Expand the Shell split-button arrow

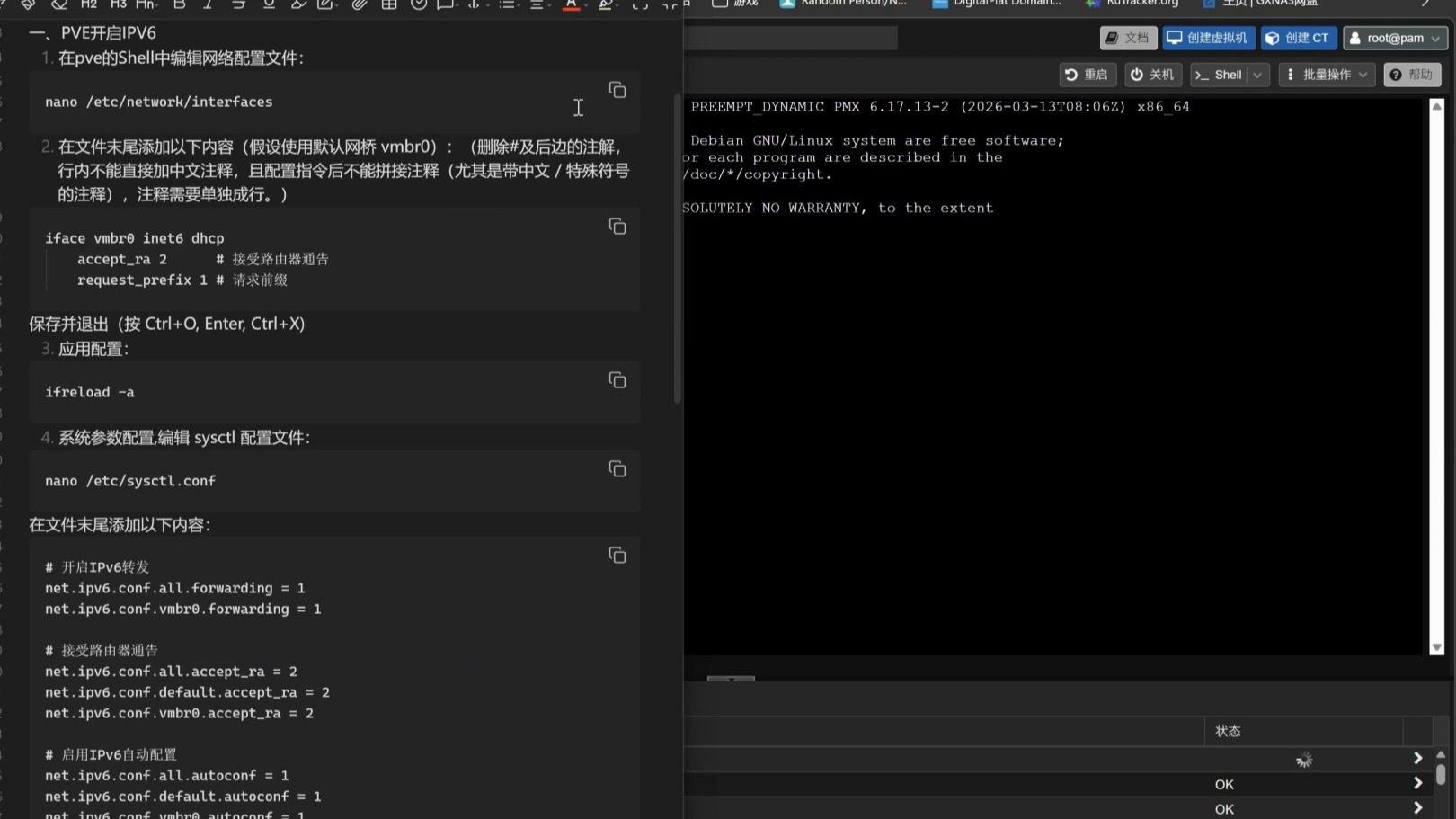(x=1258, y=75)
